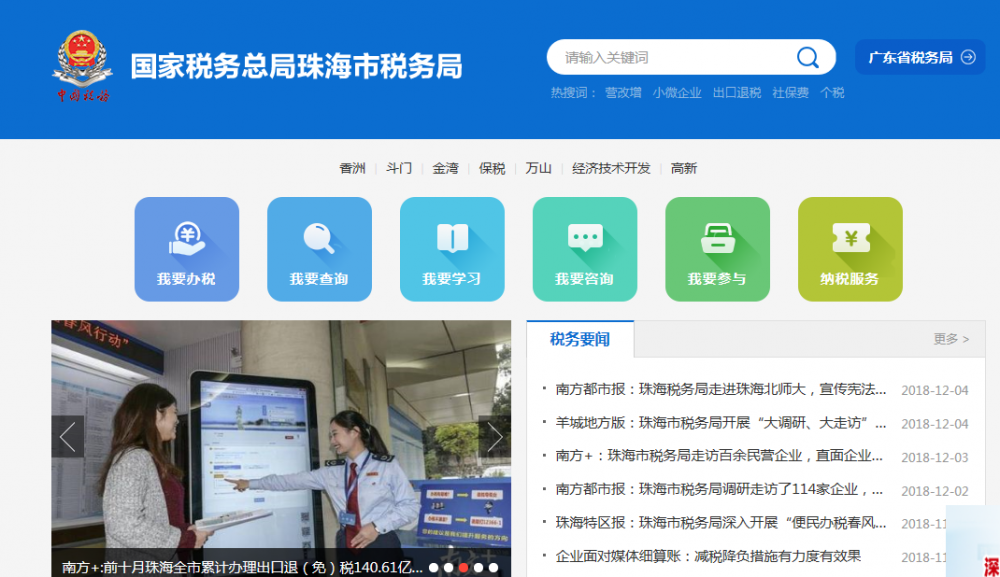Select the 我要办税 hand icon tile
1000x577 pixels.
tap(186, 237)
